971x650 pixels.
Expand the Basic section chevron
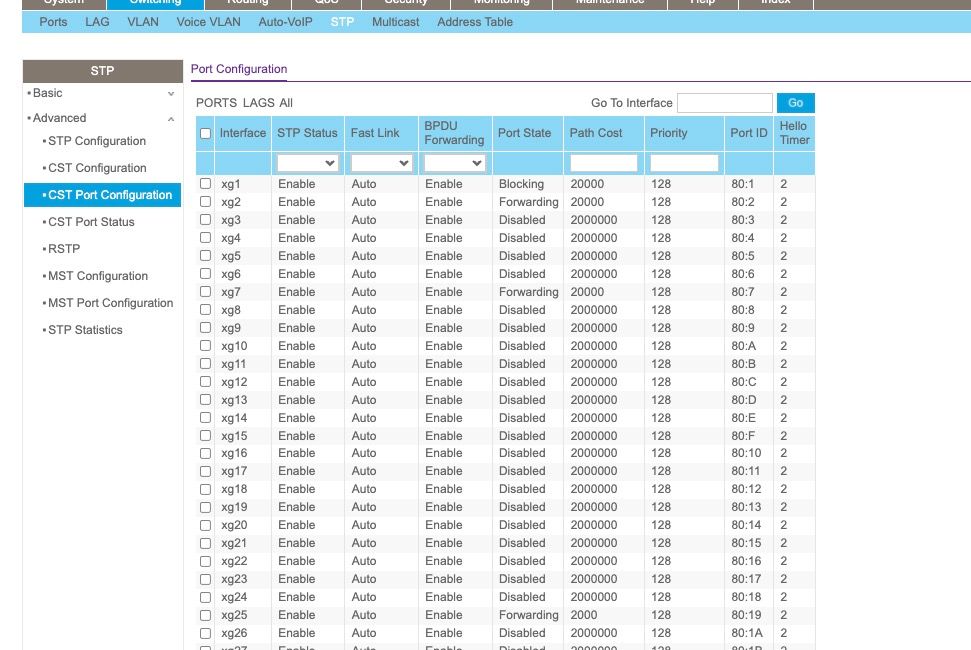coord(171,93)
